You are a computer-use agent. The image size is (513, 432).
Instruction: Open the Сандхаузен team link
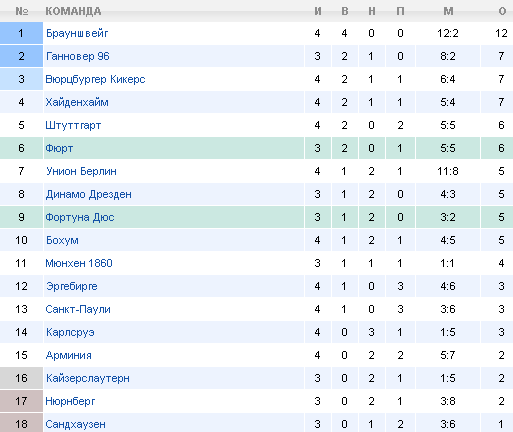pos(76,424)
